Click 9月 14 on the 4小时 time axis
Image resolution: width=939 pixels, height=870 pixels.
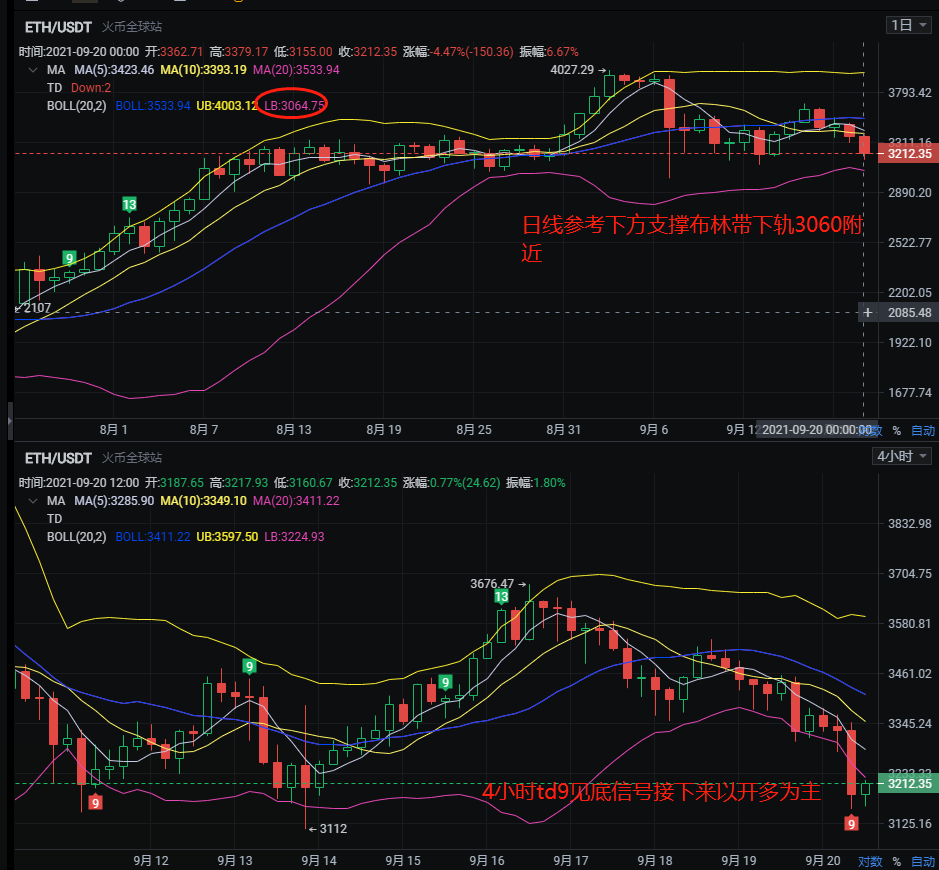click(x=319, y=860)
